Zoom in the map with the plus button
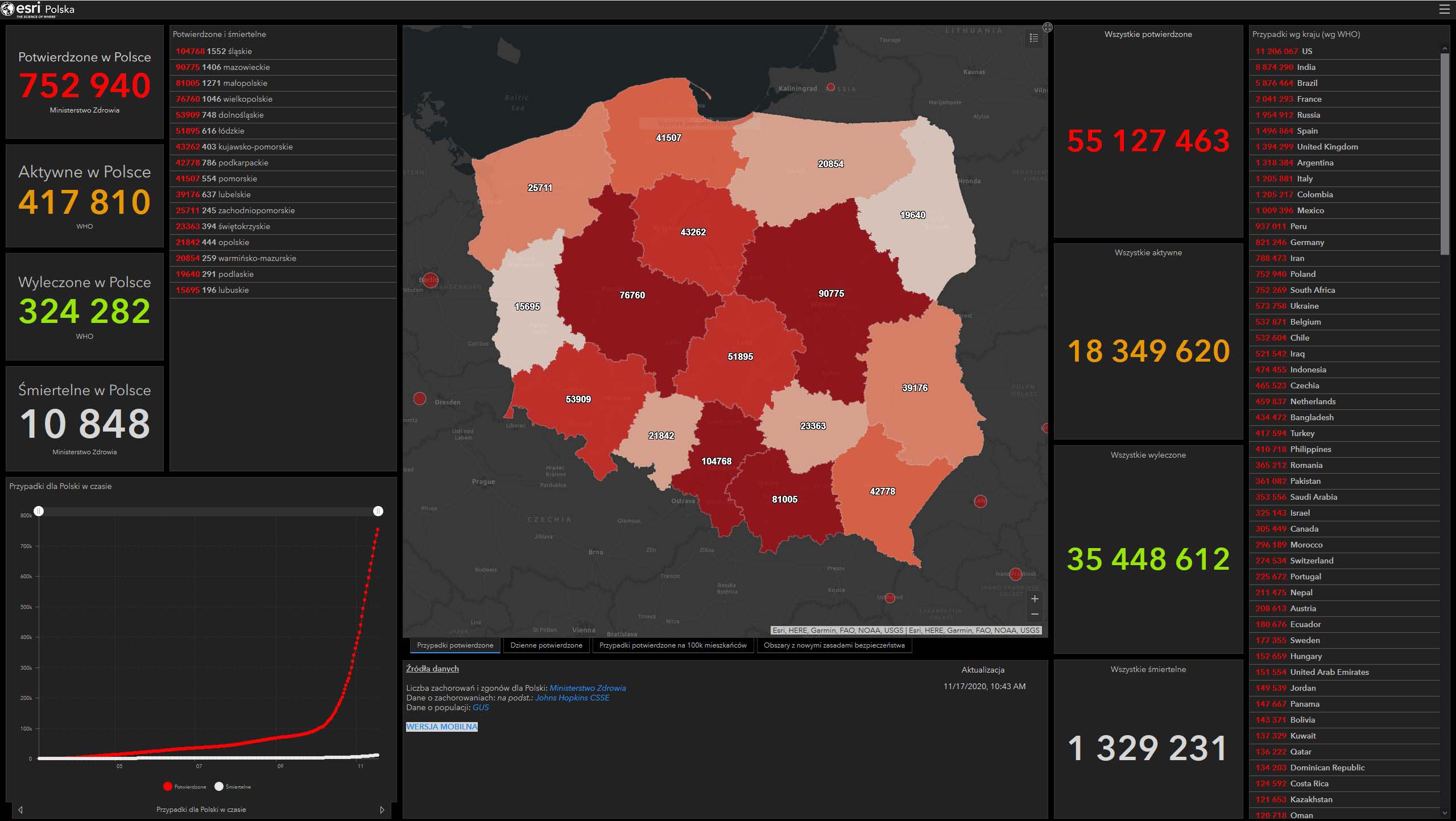 point(1035,599)
